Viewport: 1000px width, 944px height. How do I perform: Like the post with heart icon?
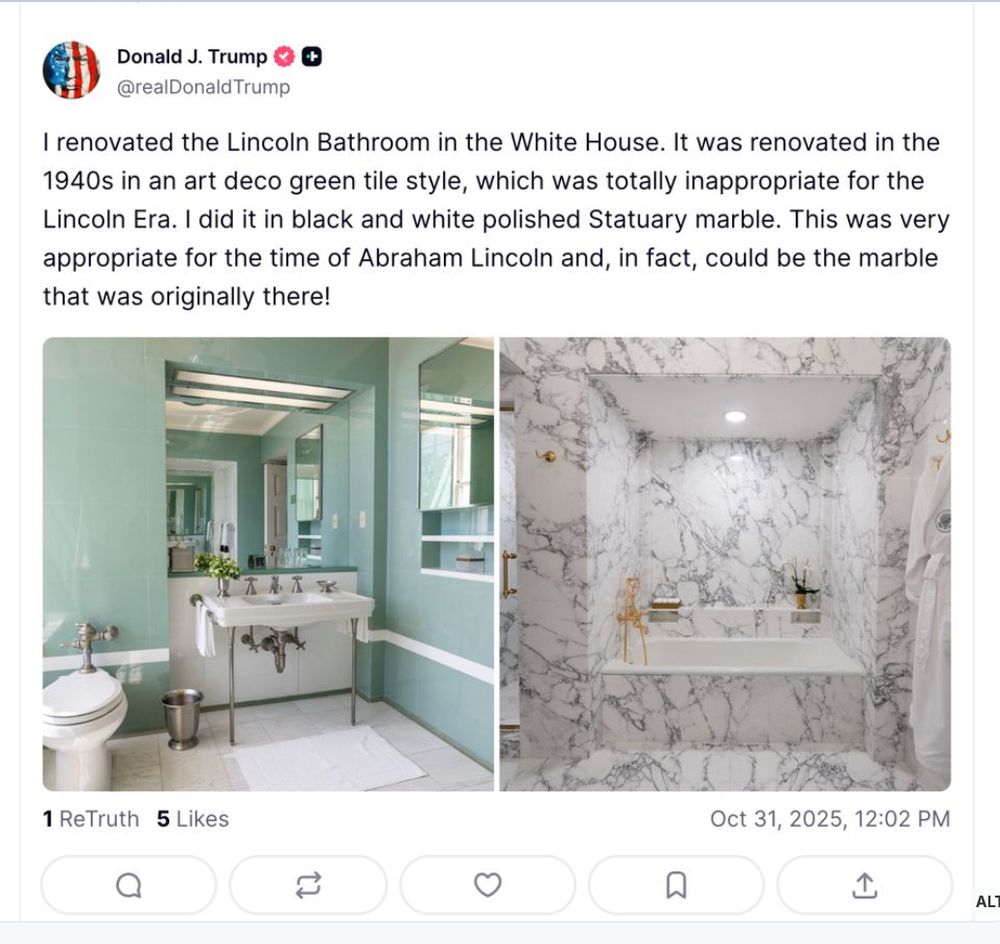pos(488,885)
